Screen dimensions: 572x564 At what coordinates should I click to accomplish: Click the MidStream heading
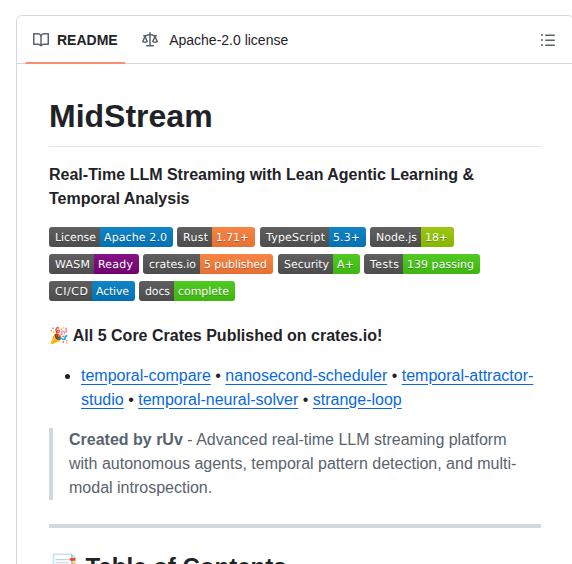click(x=131, y=116)
